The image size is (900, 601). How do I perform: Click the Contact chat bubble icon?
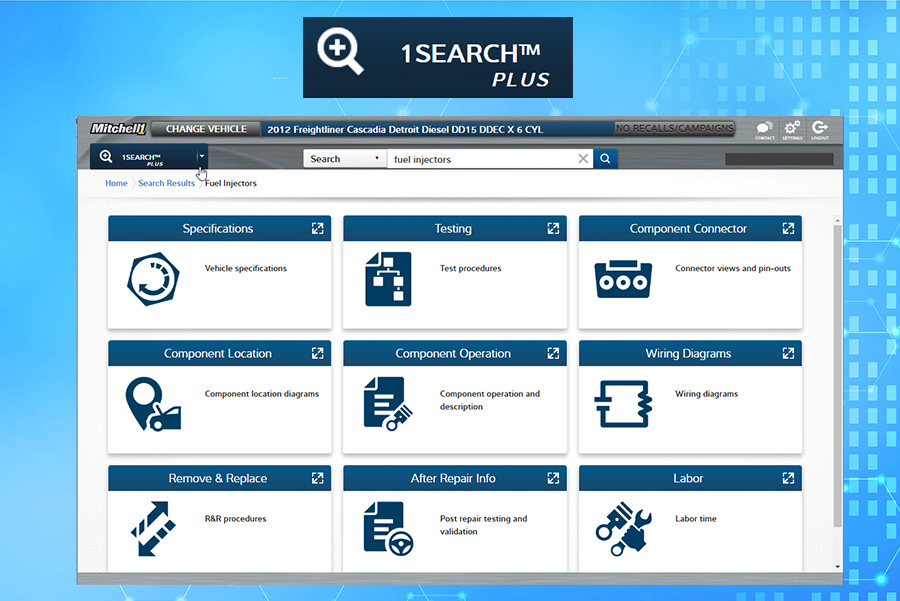tap(764, 129)
